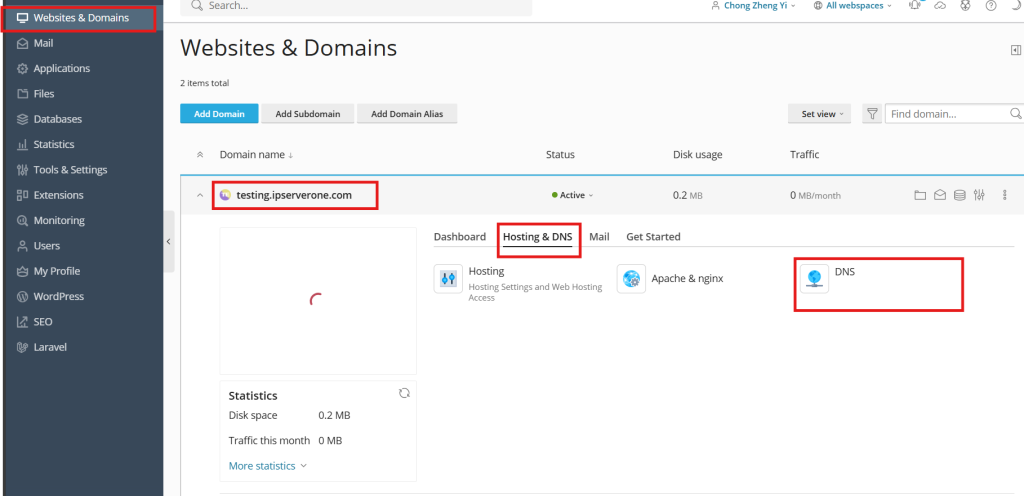Screen dimensions: 1024x496
Task: Open the domain's file manager folder icon
Action: (x=920, y=195)
